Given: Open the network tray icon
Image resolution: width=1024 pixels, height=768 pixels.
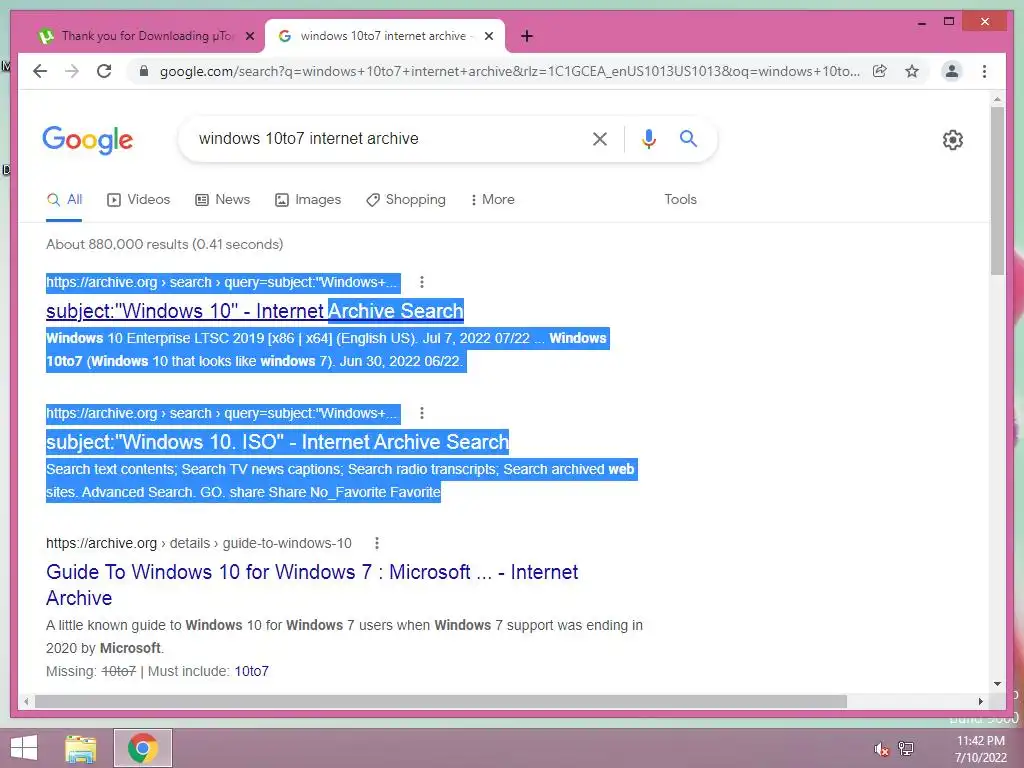Looking at the screenshot, I should (x=906, y=749).
